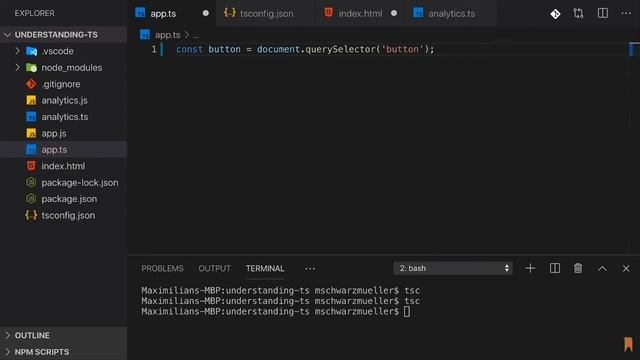Open analytics.ts in the explorer
This screenshot has width=640, height=360.
tap(63, 117)
